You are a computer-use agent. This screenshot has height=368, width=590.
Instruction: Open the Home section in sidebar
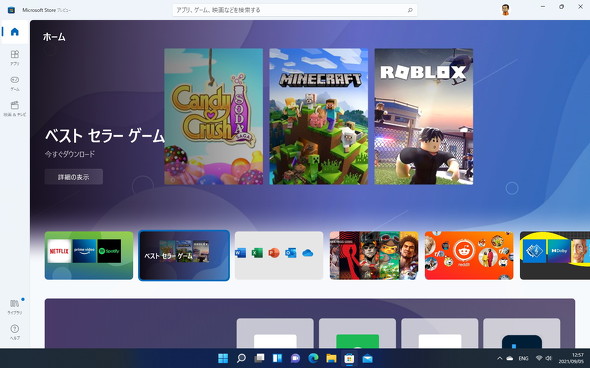pos(15,32)
